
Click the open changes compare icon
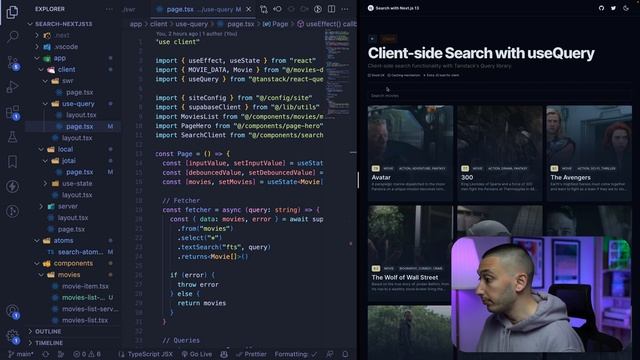pos(264,9)
